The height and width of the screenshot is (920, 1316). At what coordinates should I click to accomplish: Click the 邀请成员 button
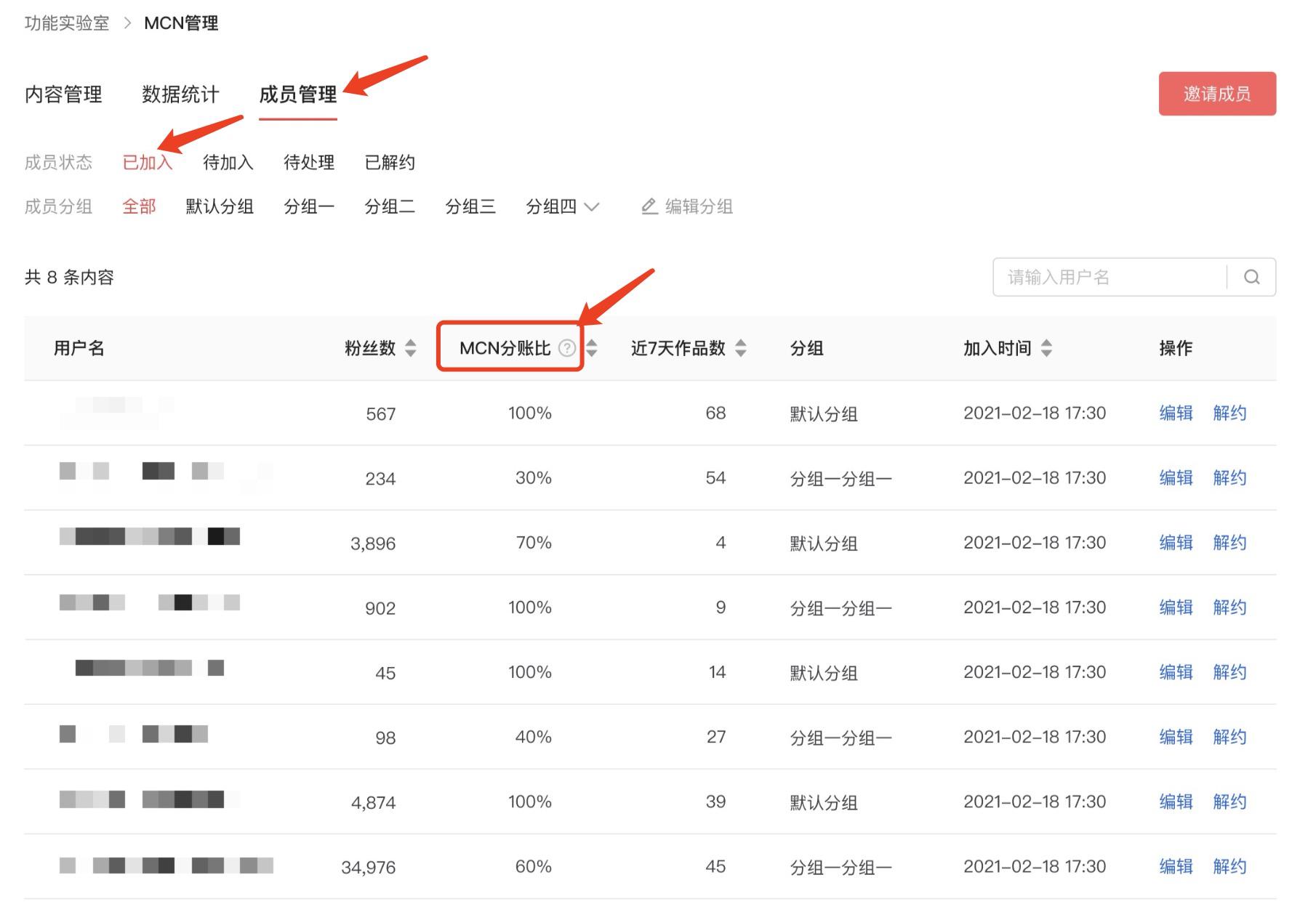(1216, 94)
